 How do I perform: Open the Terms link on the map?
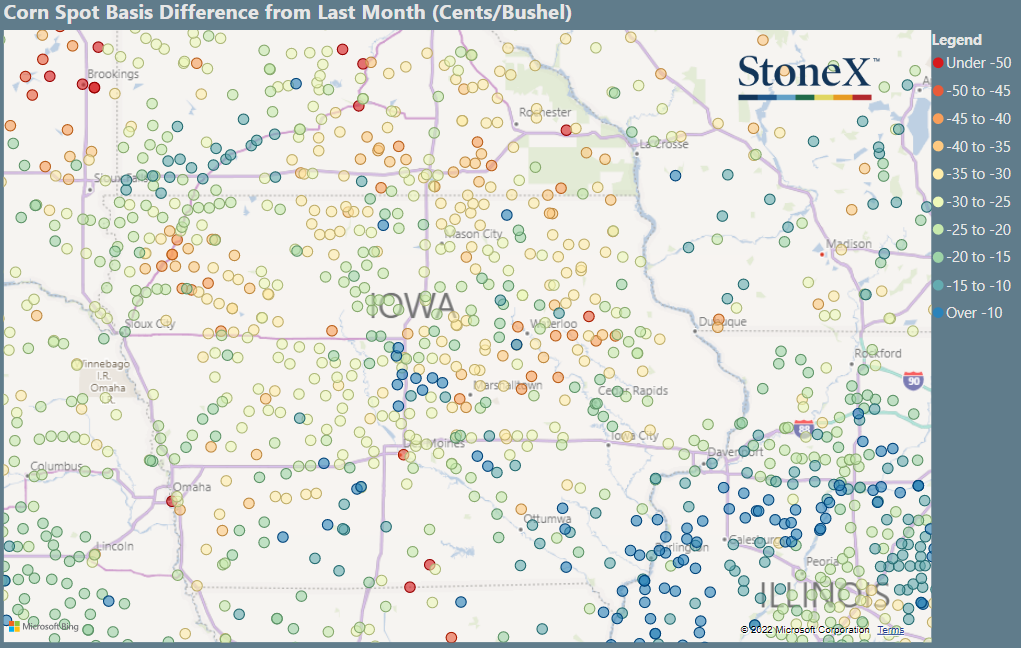890,630
